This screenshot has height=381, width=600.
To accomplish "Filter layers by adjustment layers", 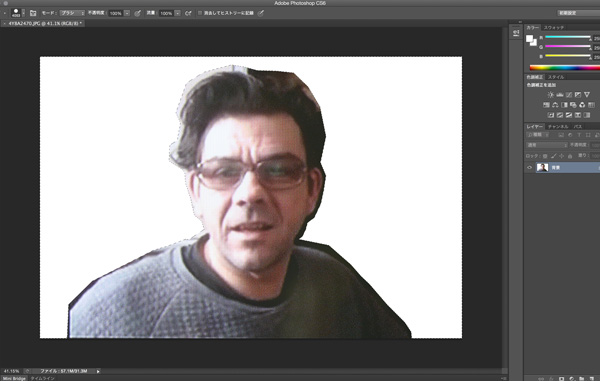I will pos(570,135).
